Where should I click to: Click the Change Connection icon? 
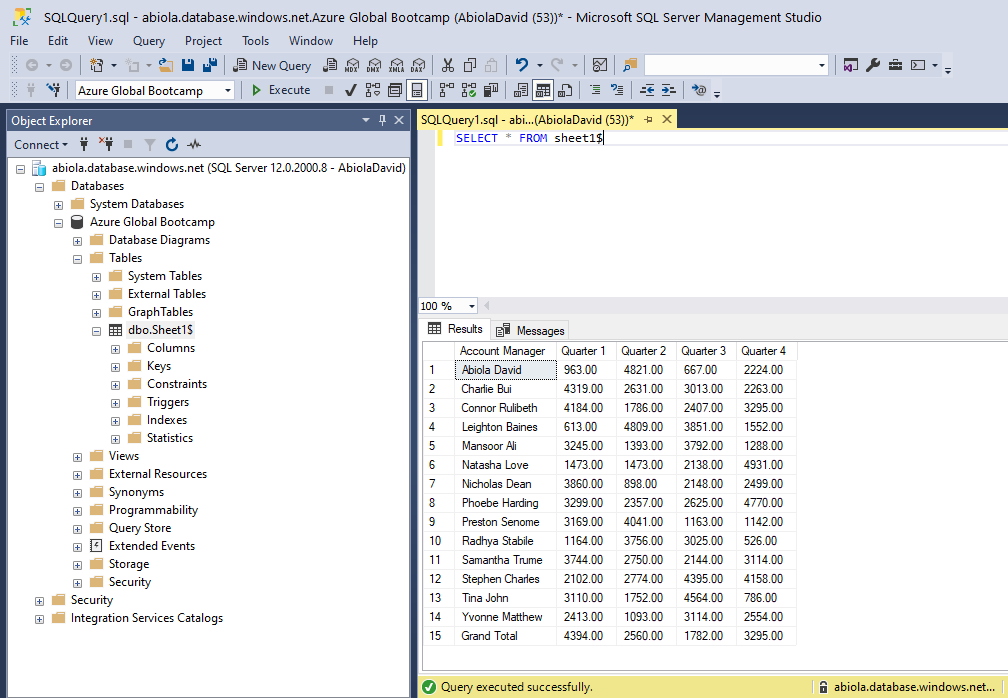click(x=53, y=90)
